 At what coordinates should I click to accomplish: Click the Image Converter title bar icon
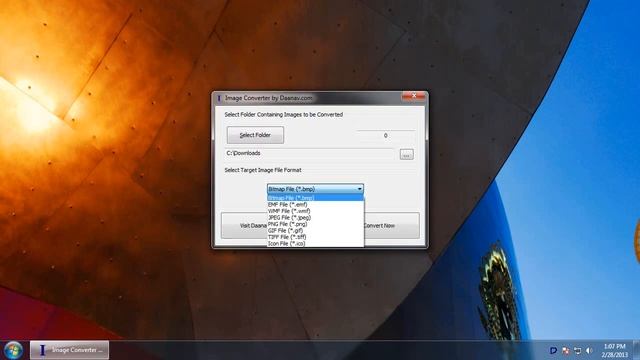pos(219,98)
